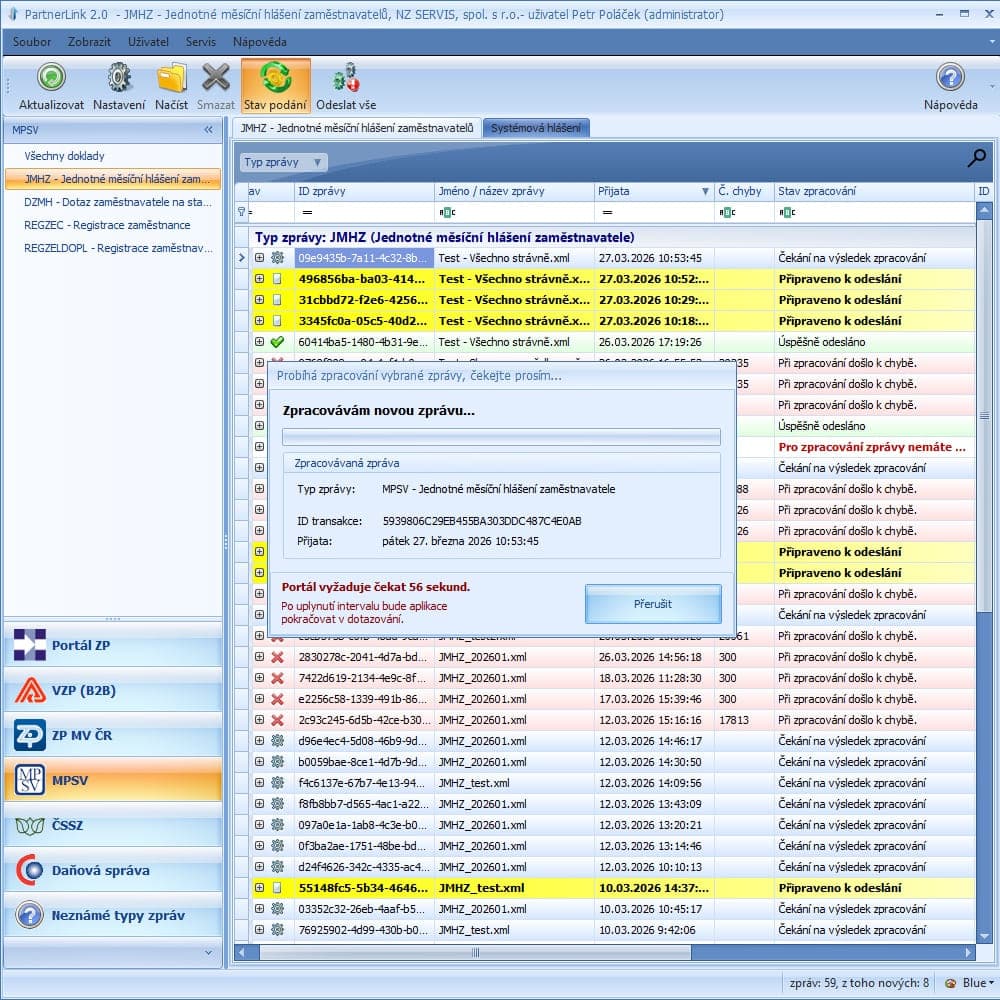Image resolution: width=1000 pixels, height=1000 pixels.
Task: Sort by ID zprávy column header
Action: pos(364,191)
